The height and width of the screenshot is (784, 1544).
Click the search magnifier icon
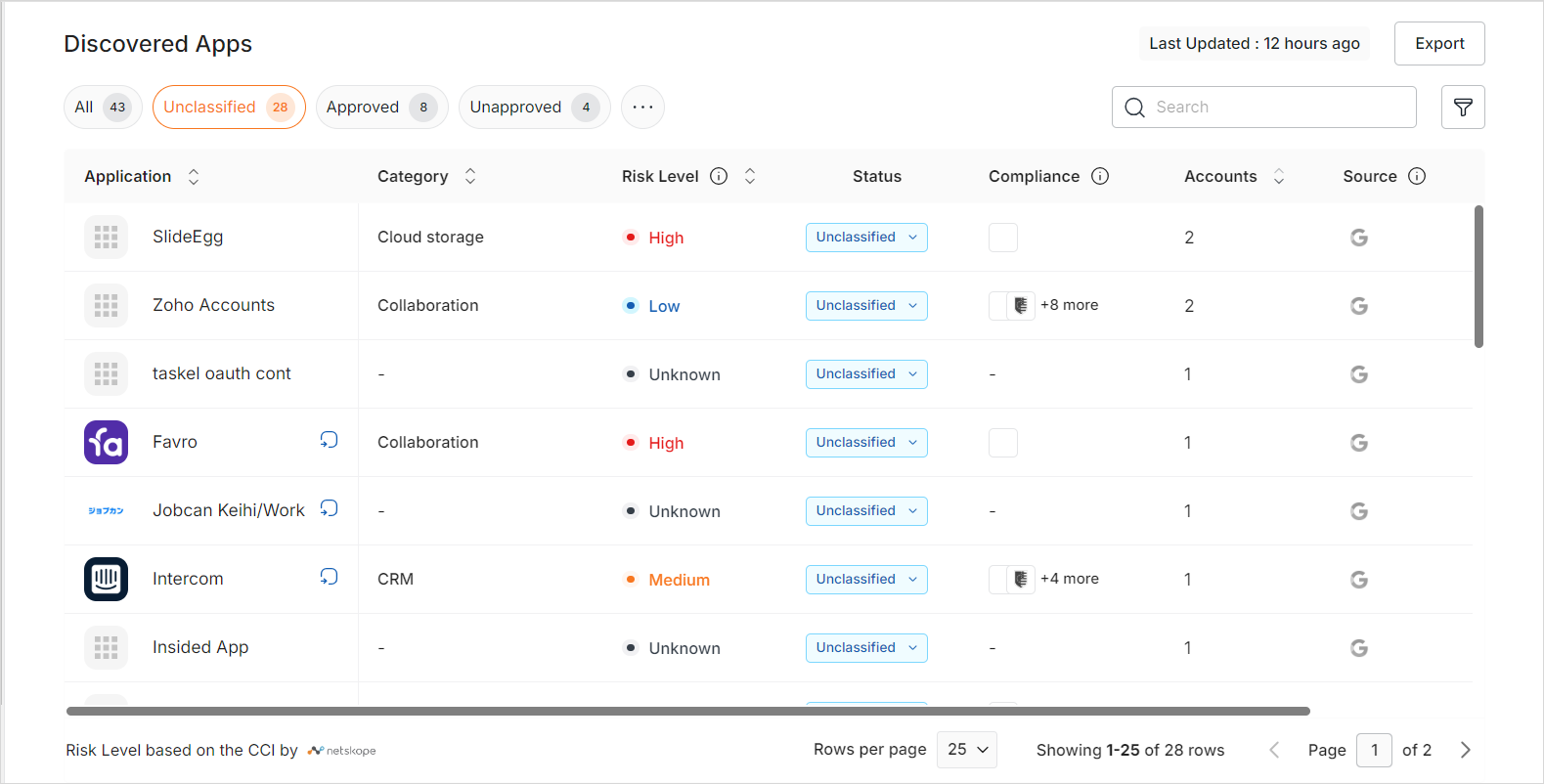[x=1134, y=108]
